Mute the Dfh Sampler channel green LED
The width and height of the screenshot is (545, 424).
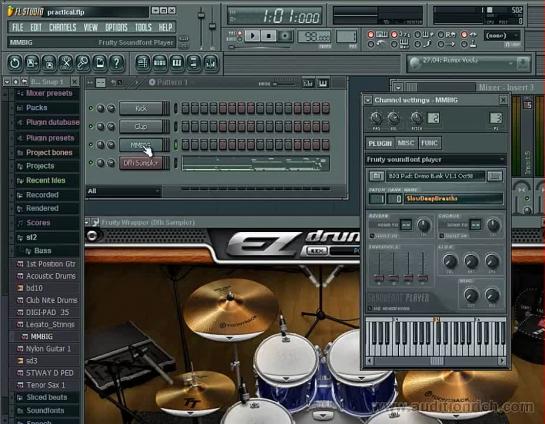point(91,162)
